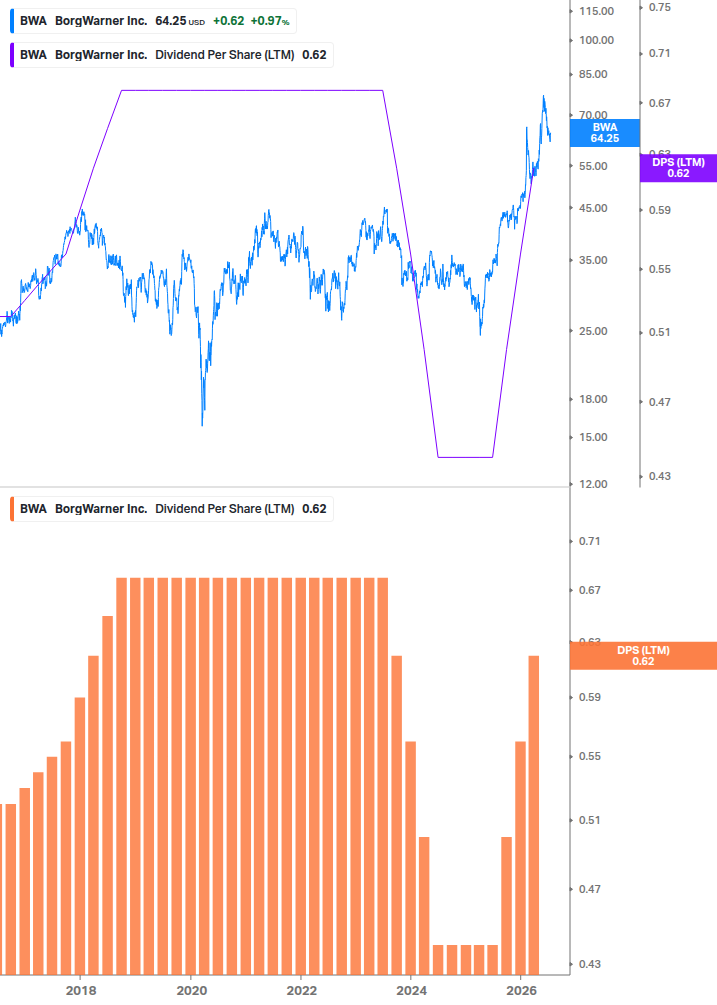The height and width of the screenshot is (1005, 717).
Task: Click the 2018 label on the time axis
Action: pos(81,991)
